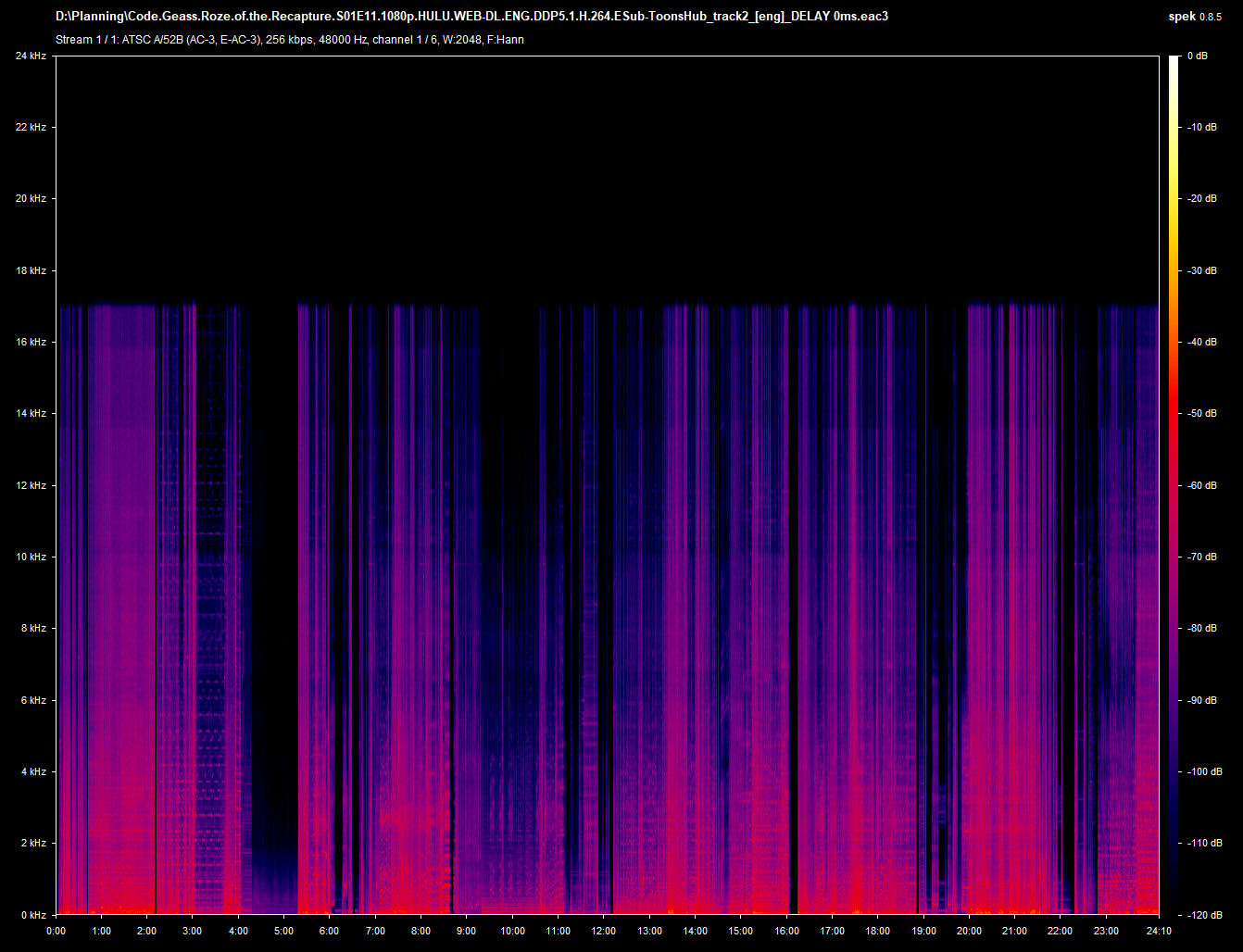Click the -80 dB label on scale
The height and width of the screenshot is (952, 1243).
pyautogui.click(x=1202, y=628)
